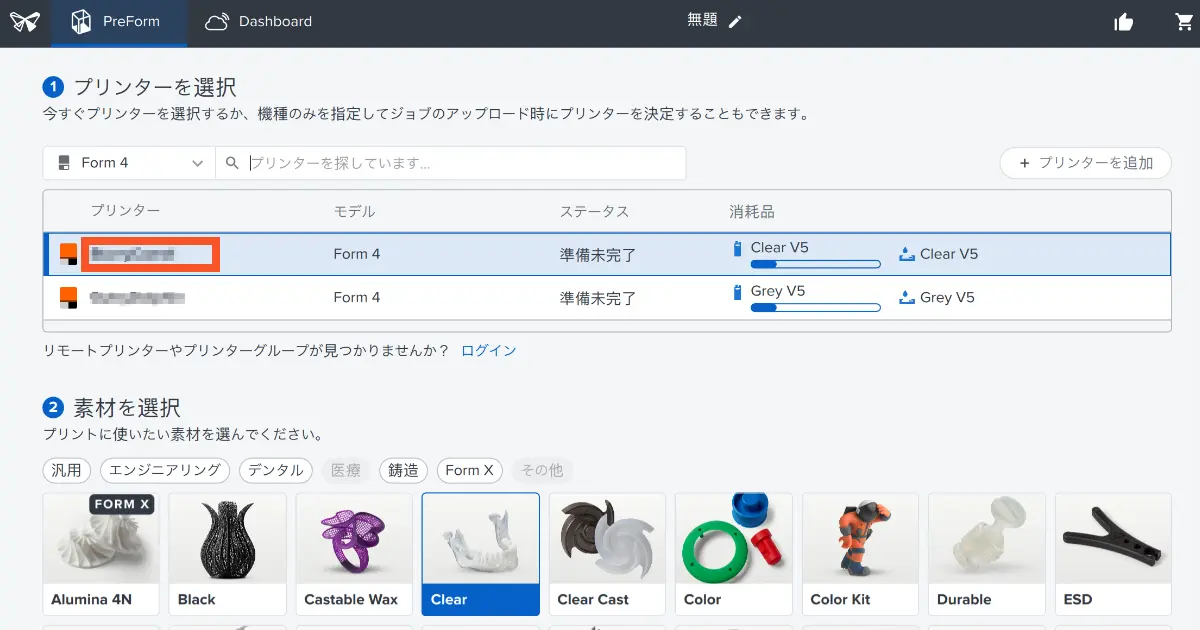
Task: Click the Grey V5 cartridge level bar
Action: point(815,308)
